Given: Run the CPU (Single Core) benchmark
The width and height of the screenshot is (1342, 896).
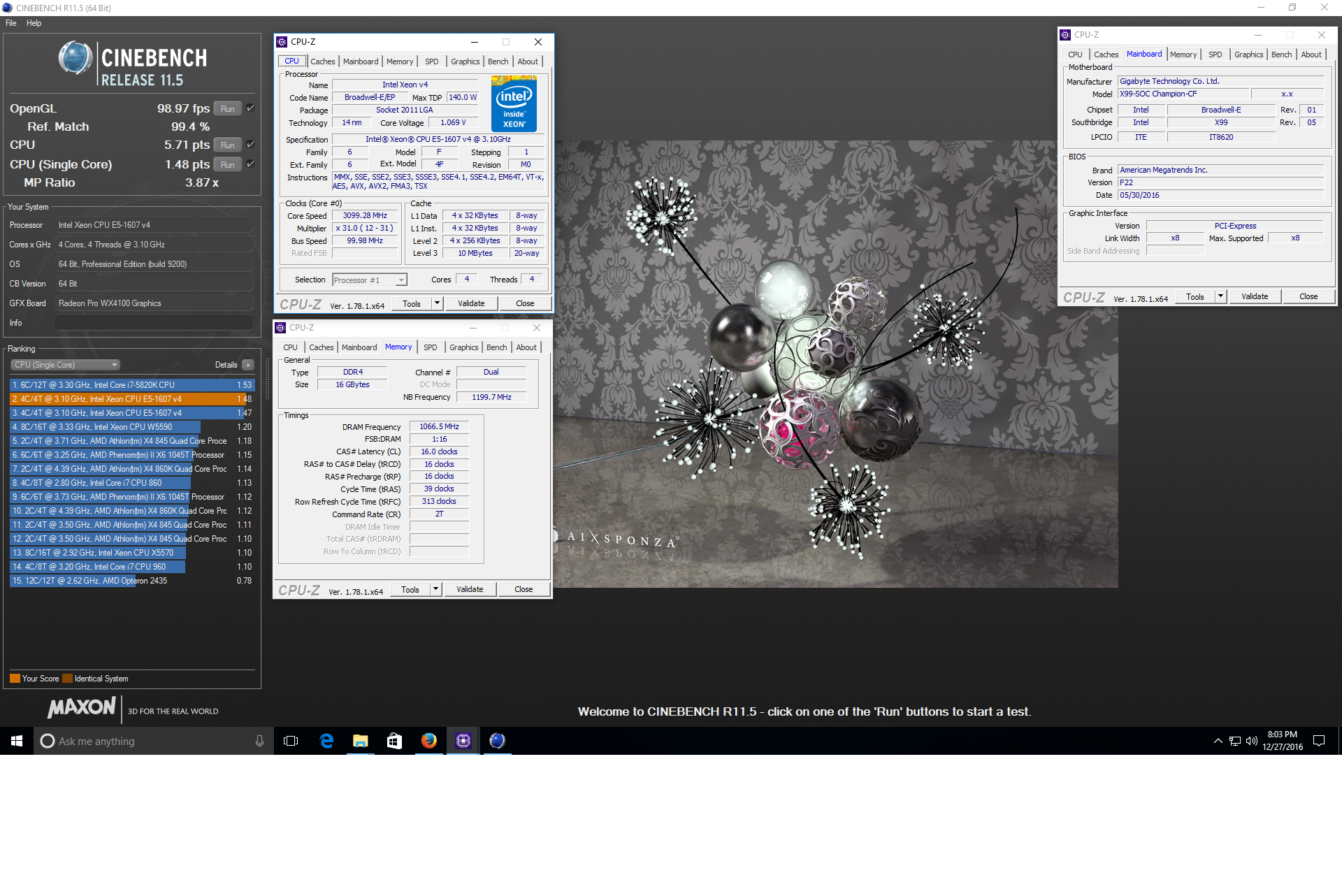Looking at the screenshot, I should point(228,164).
